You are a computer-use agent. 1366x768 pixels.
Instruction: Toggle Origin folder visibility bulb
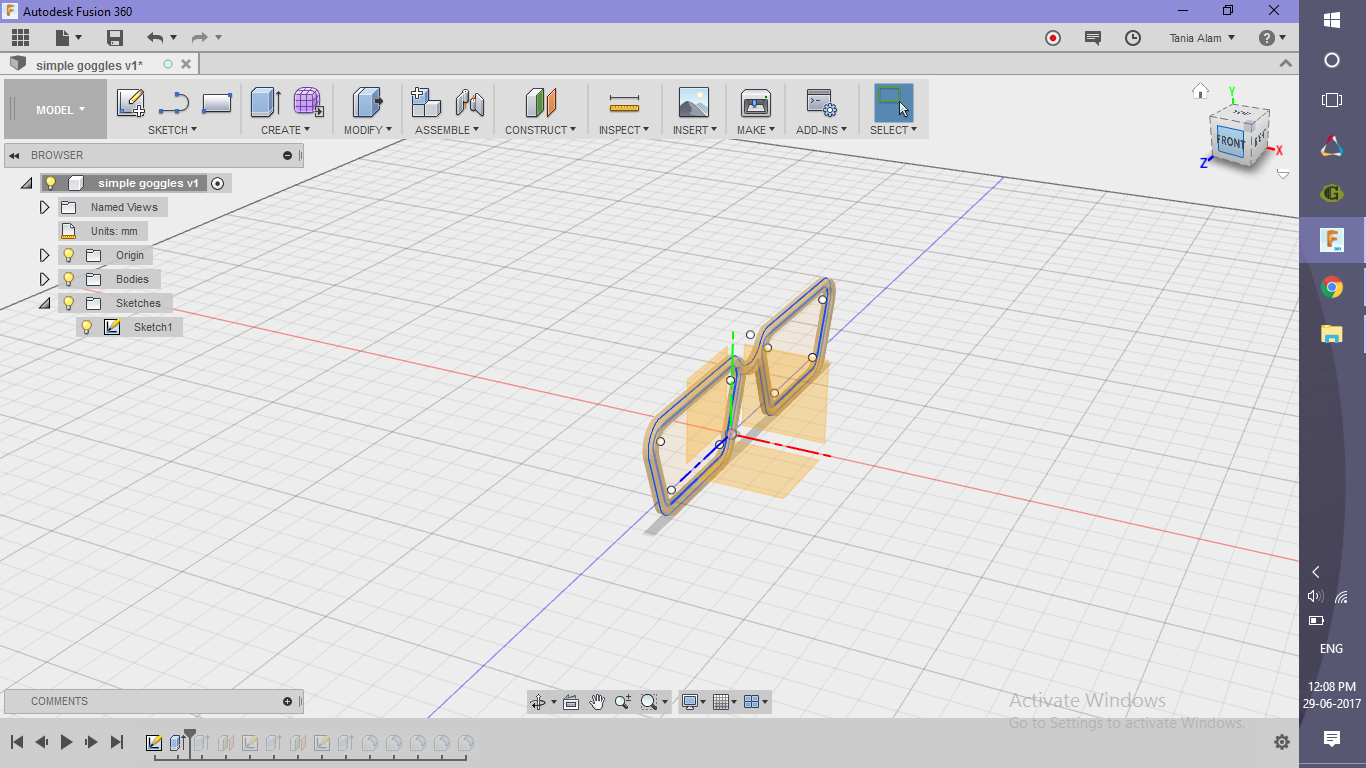[69, 255]
